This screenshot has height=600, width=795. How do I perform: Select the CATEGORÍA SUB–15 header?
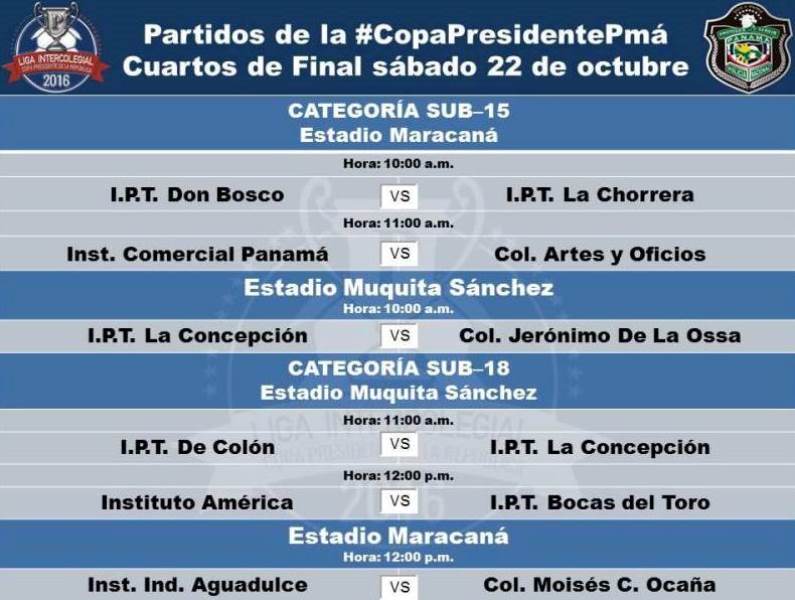(399, 111)
